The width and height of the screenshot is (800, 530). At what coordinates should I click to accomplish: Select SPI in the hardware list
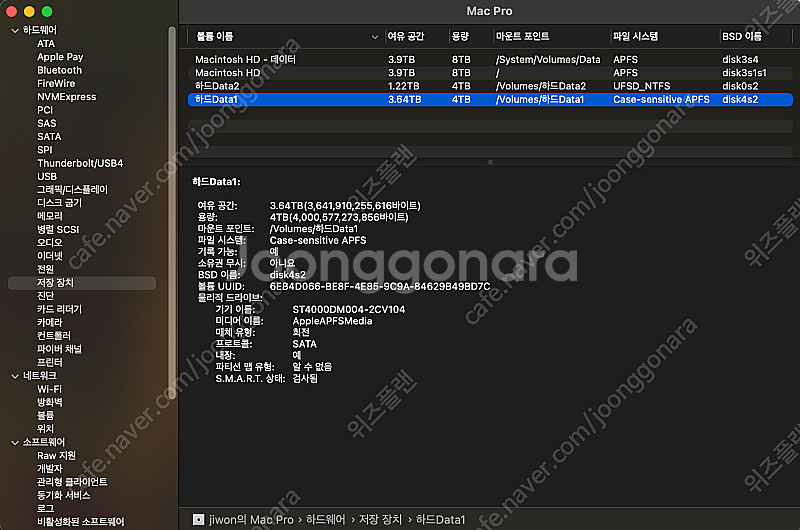44,150
